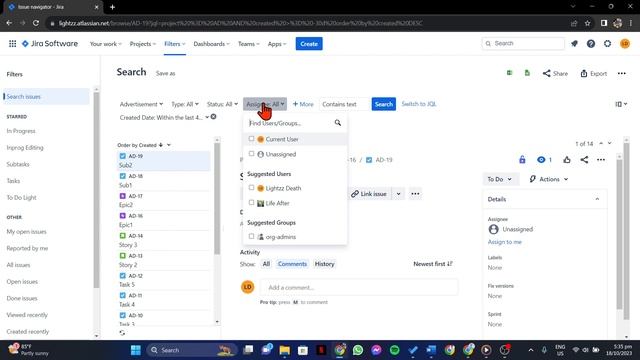Open the Projects menu
Screen dimensions: 640x360
click(142, 44)
